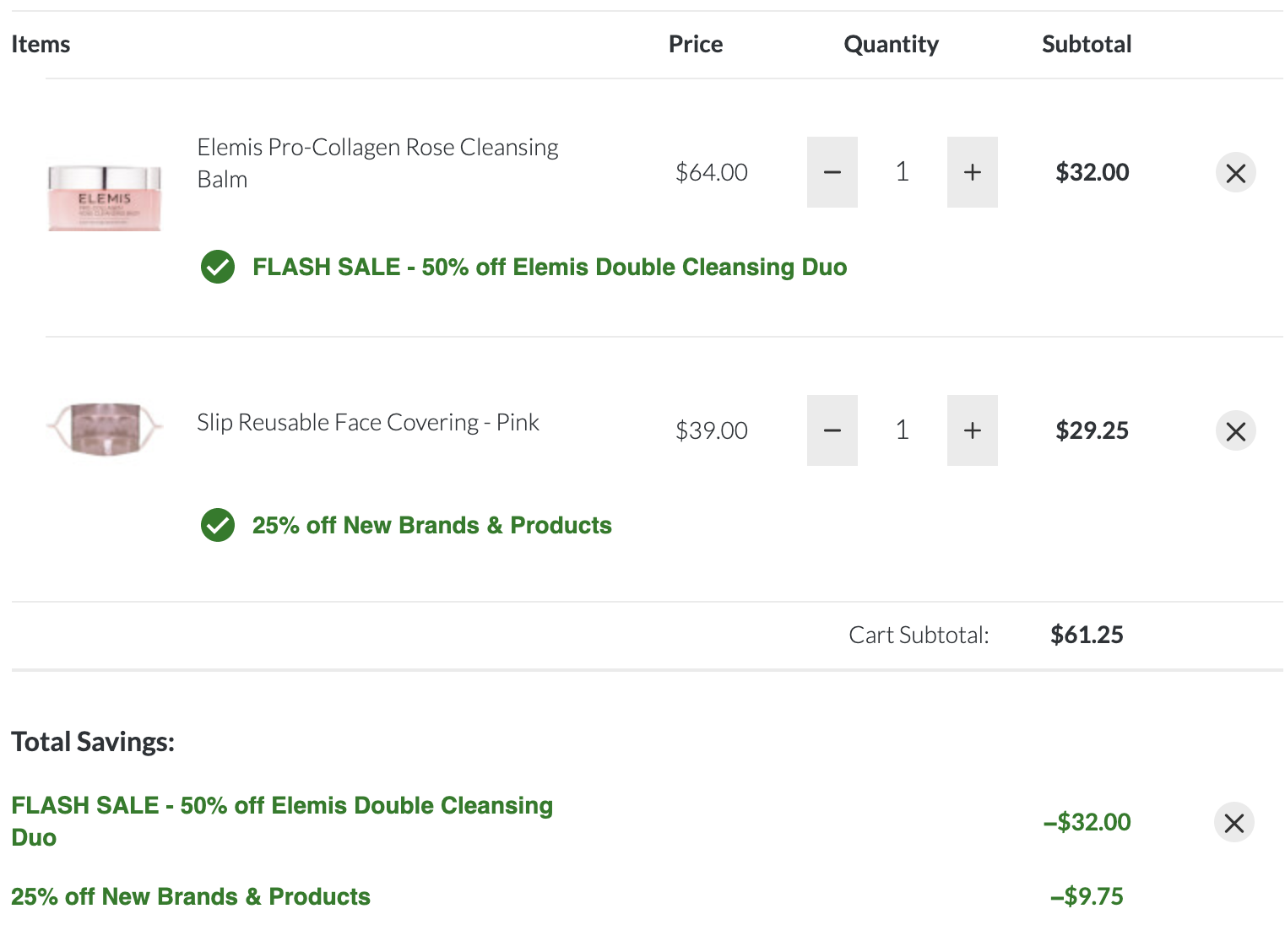
Task: Decrease quantity of Elemis Cleansing Balm
Action: tap(832, 172)
